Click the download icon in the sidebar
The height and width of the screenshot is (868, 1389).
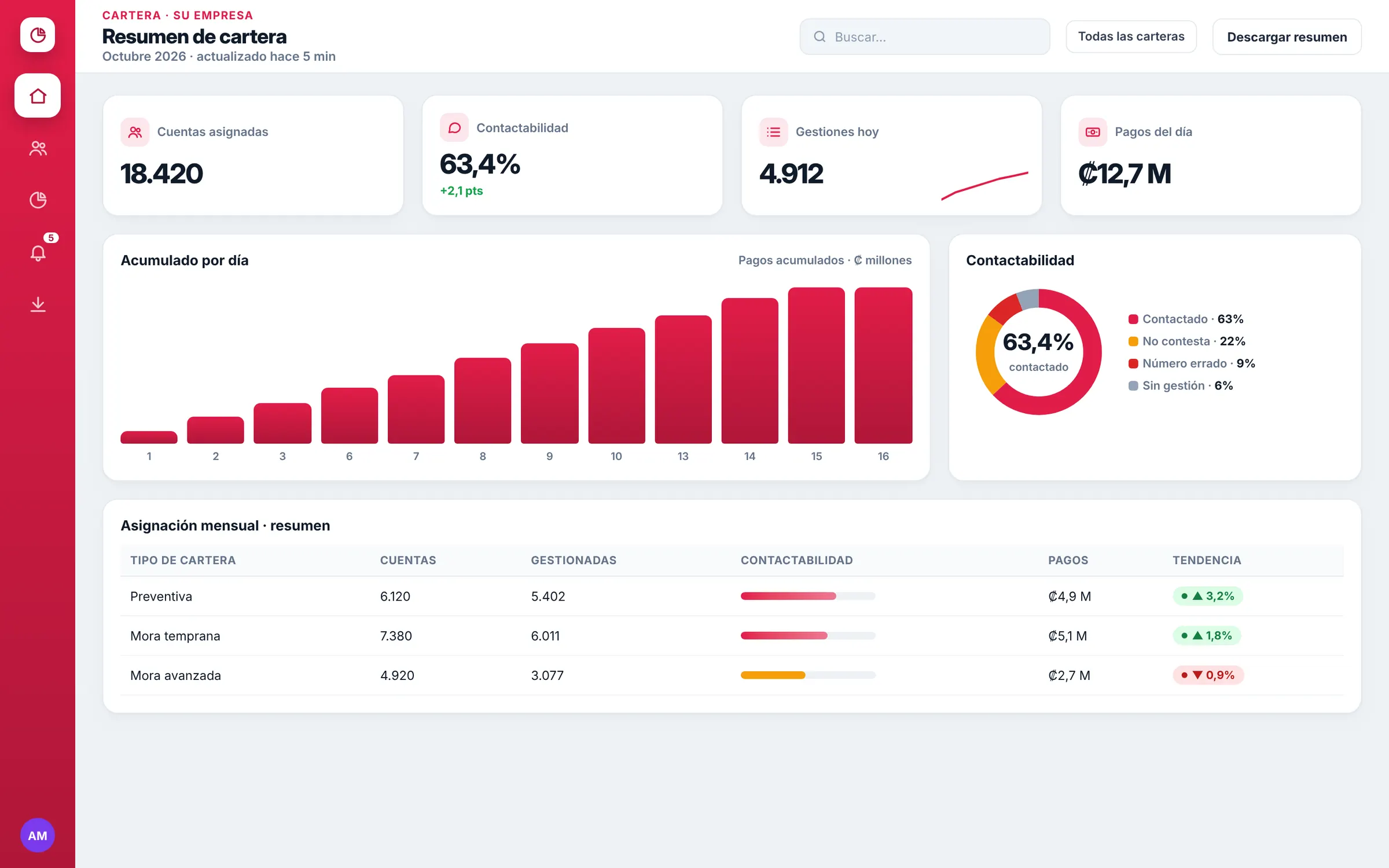(38, 304)
